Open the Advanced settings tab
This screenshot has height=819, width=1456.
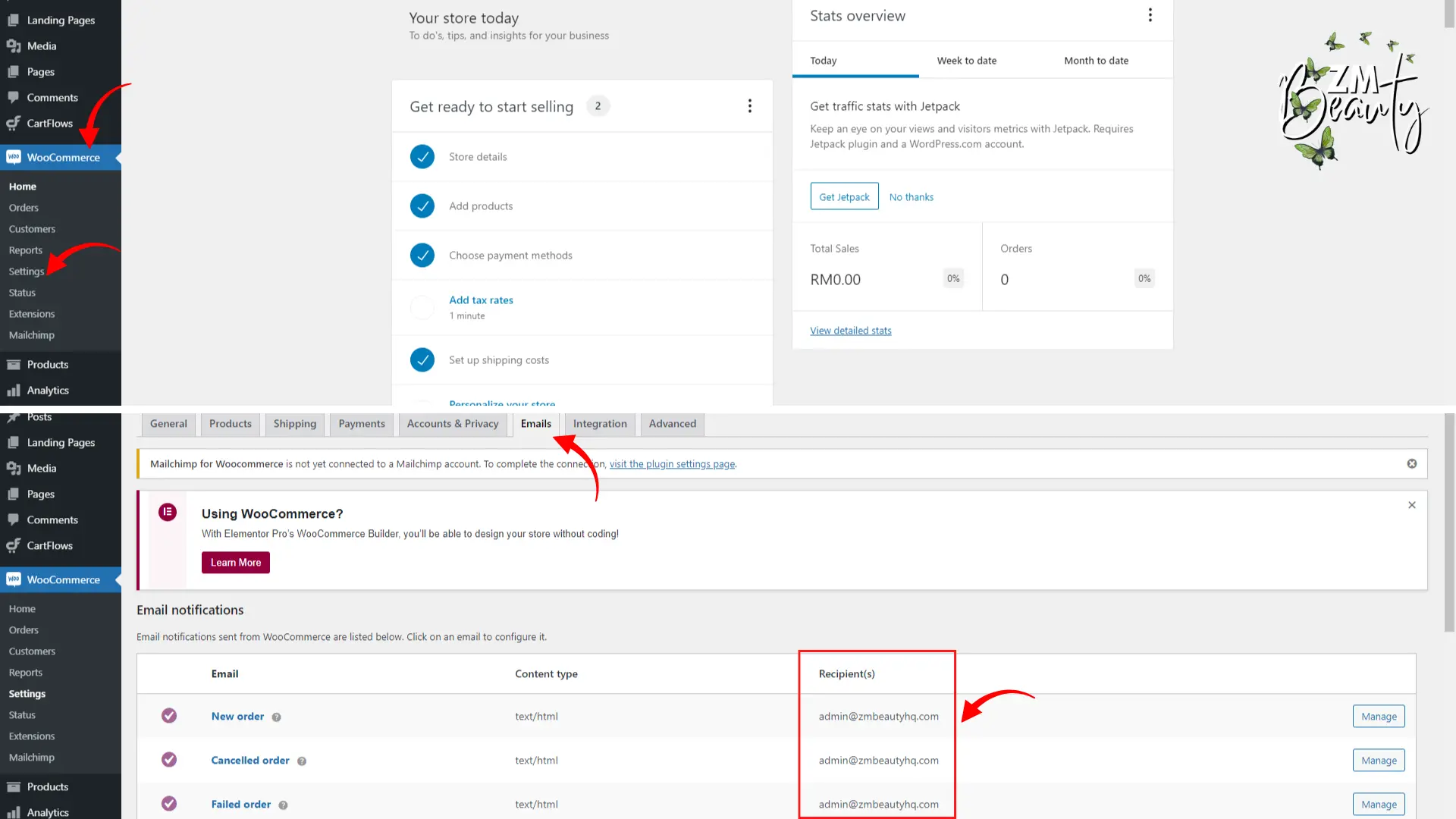coord(673,424)
